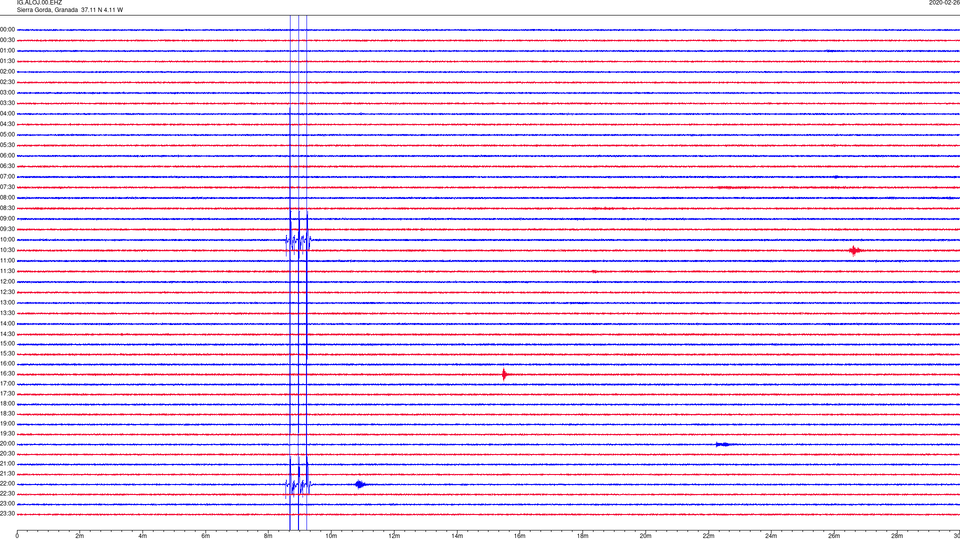Click the calibration pulses on the 10:00 trace
960x540 pixels.
click(298, 240)
